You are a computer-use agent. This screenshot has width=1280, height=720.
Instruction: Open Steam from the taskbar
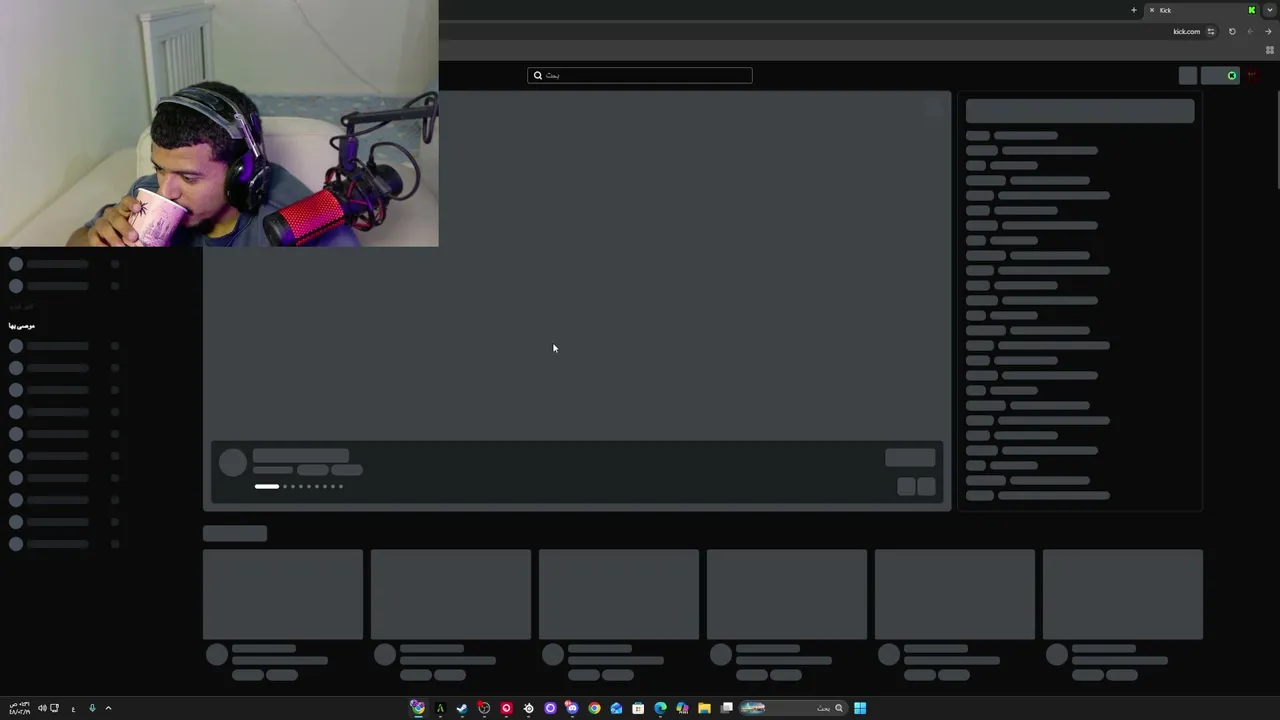pyautogui.click(x=462, y=708)
